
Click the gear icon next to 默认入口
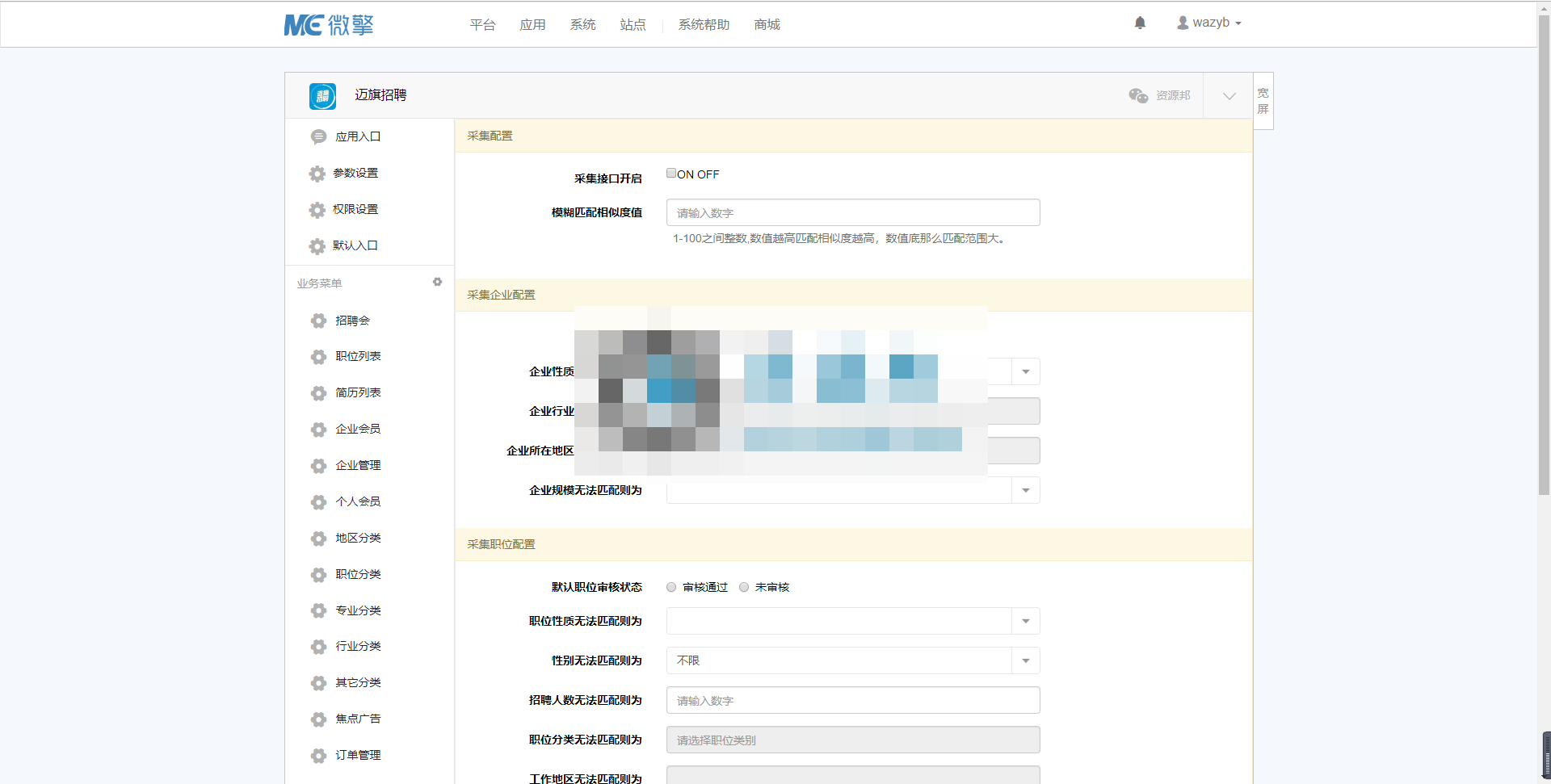[x=317, y=246]
